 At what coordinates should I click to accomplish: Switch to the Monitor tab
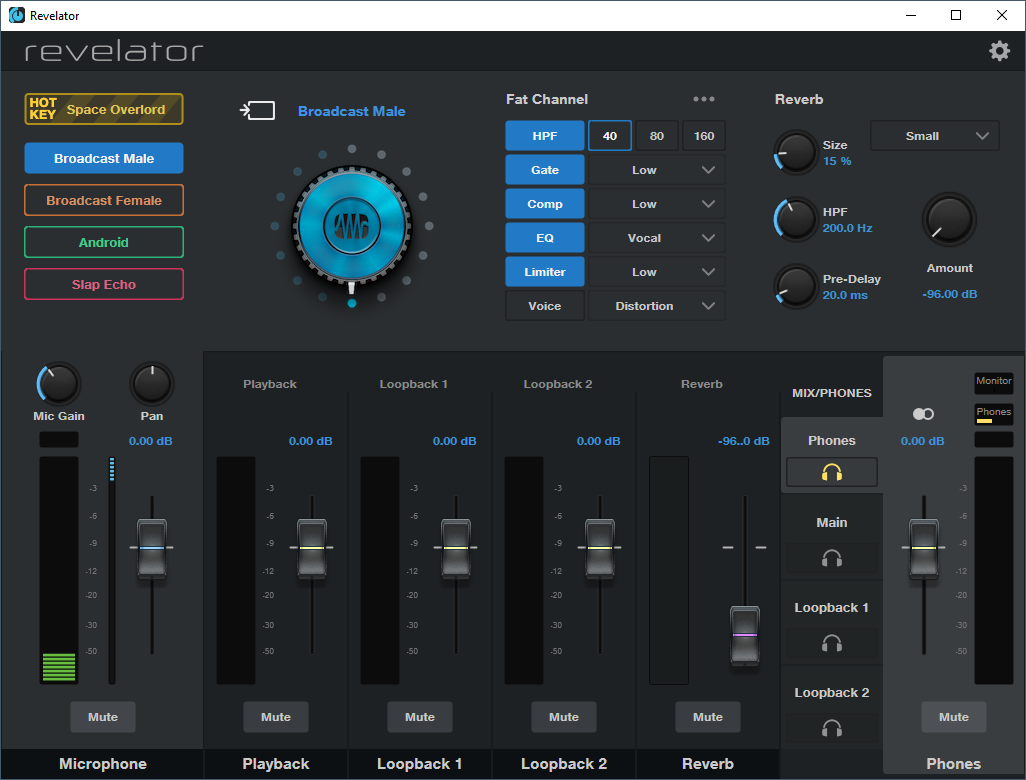coord(993,382)
